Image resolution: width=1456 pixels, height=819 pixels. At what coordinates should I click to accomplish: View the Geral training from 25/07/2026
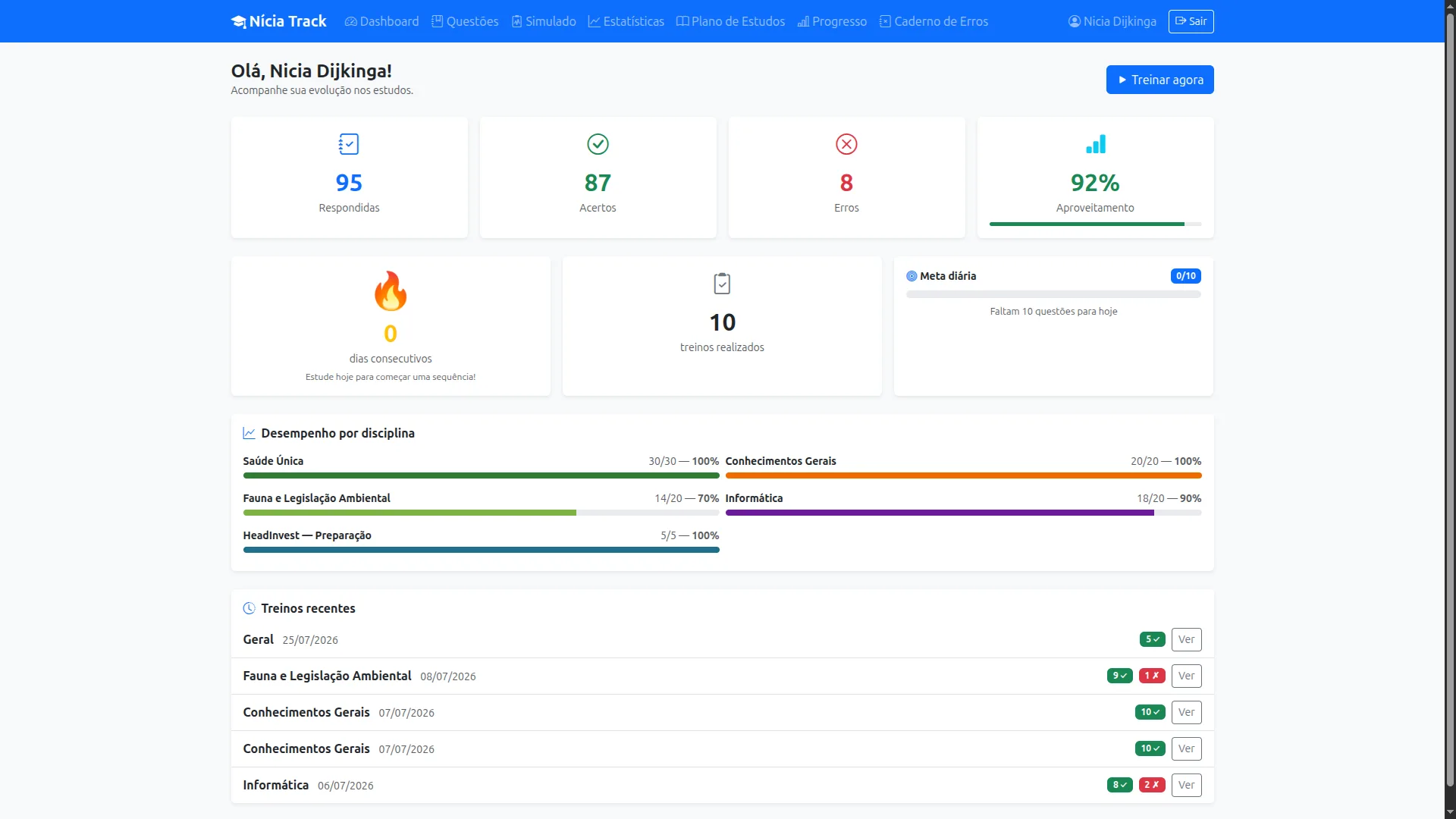click(x=1186, y=639)
